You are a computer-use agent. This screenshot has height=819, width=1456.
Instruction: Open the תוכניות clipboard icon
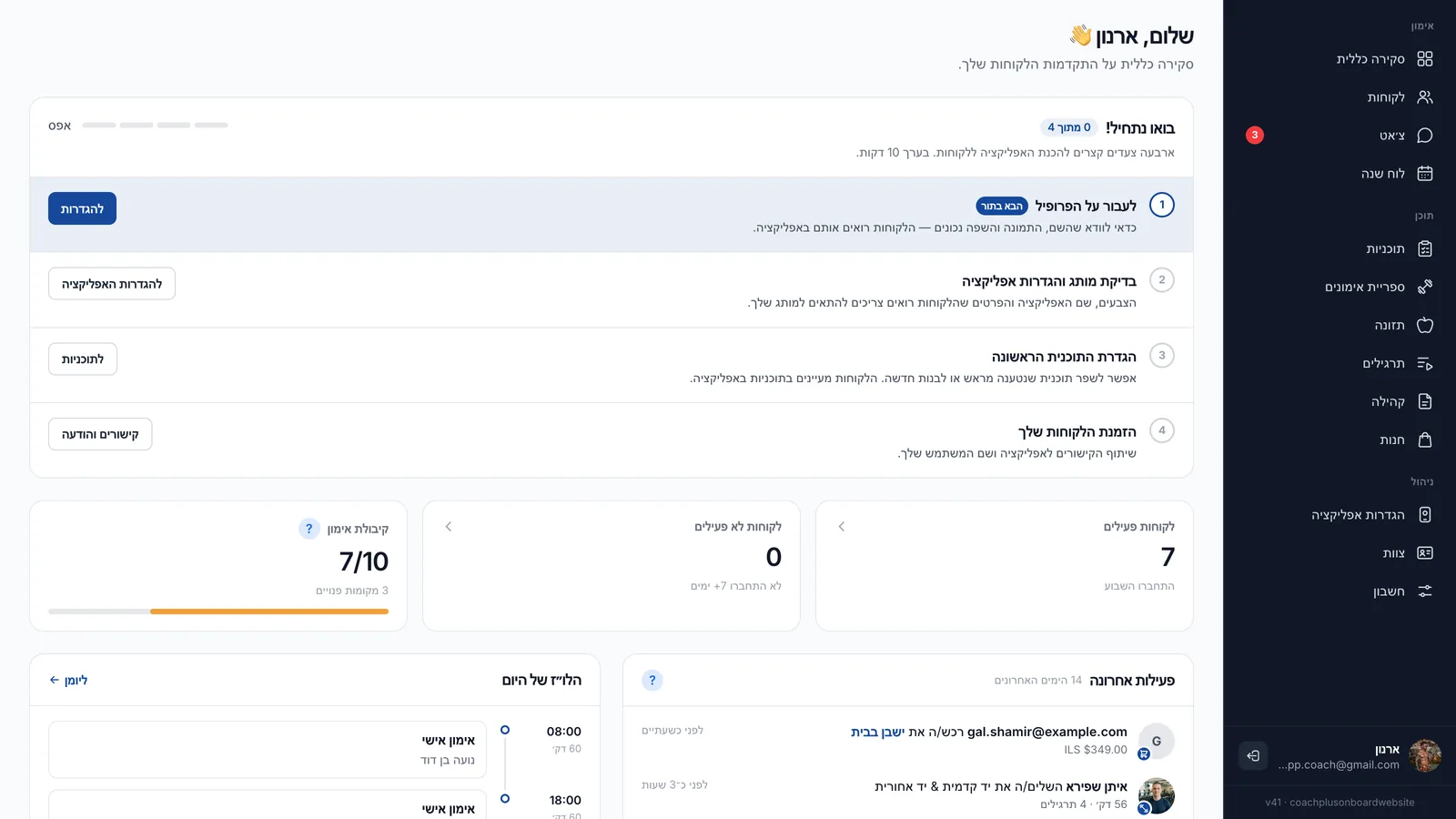[1425, 249]
